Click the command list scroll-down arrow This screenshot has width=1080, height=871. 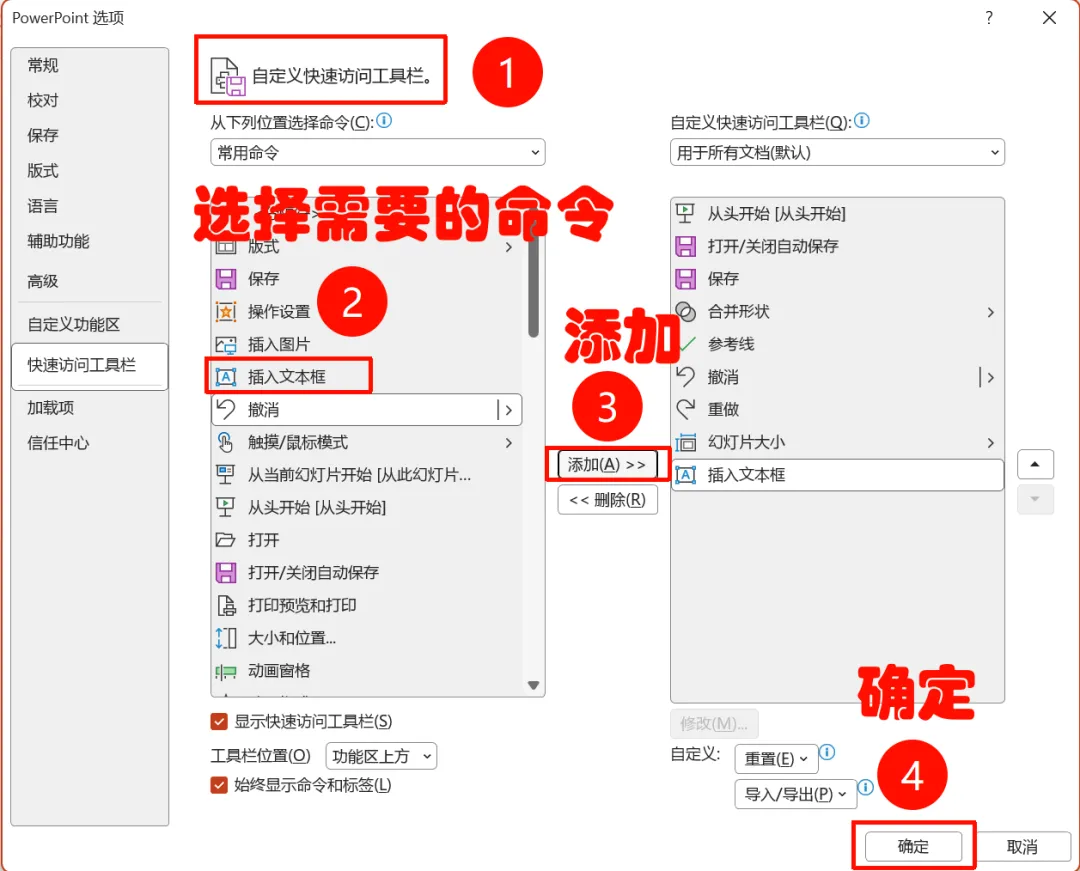point(533,685)
